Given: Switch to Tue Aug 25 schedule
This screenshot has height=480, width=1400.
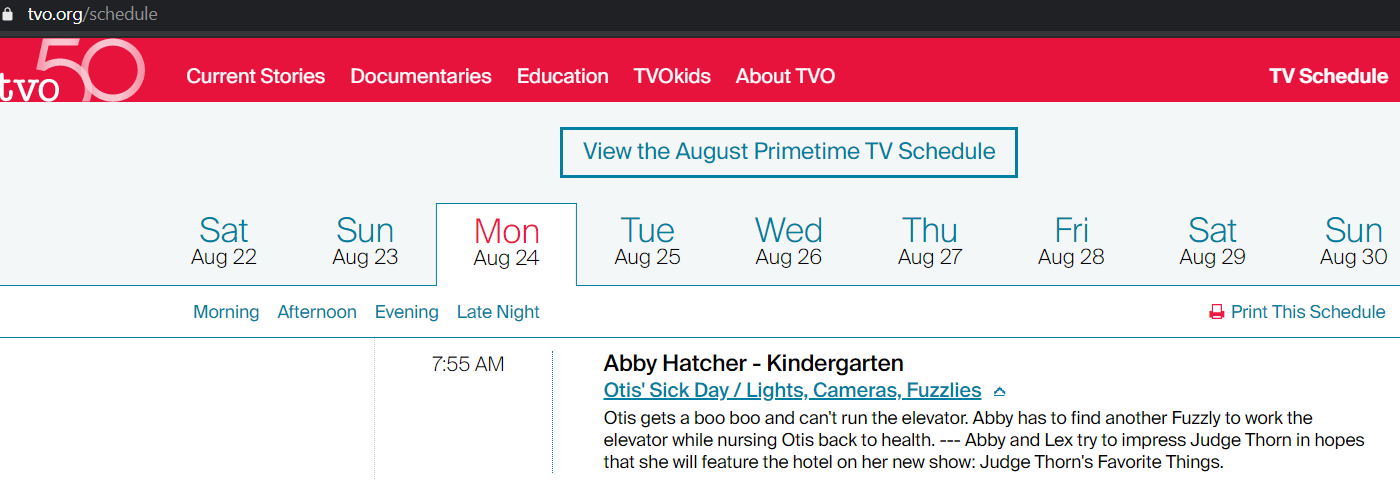Looking at the screenshot, I should [x=647, y=242].
